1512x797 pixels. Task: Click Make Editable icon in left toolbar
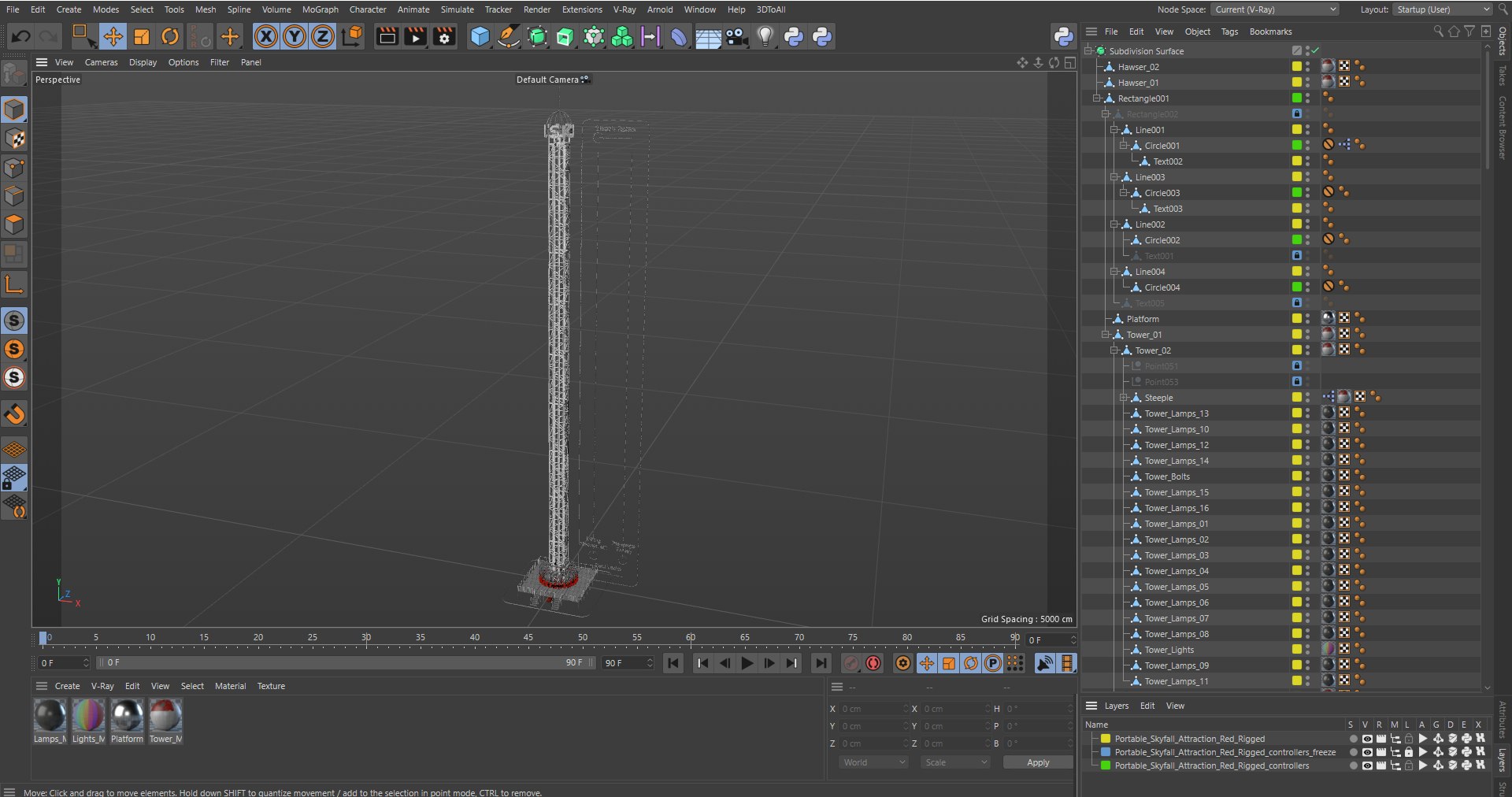click(x=14, y=73)
